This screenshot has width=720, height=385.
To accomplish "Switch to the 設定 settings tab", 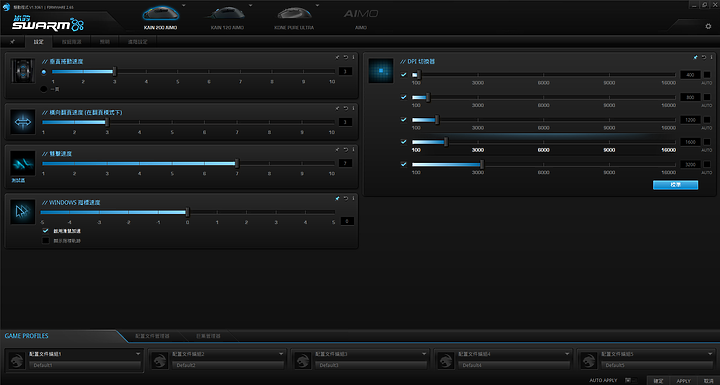I will click(x=39, y=42).
